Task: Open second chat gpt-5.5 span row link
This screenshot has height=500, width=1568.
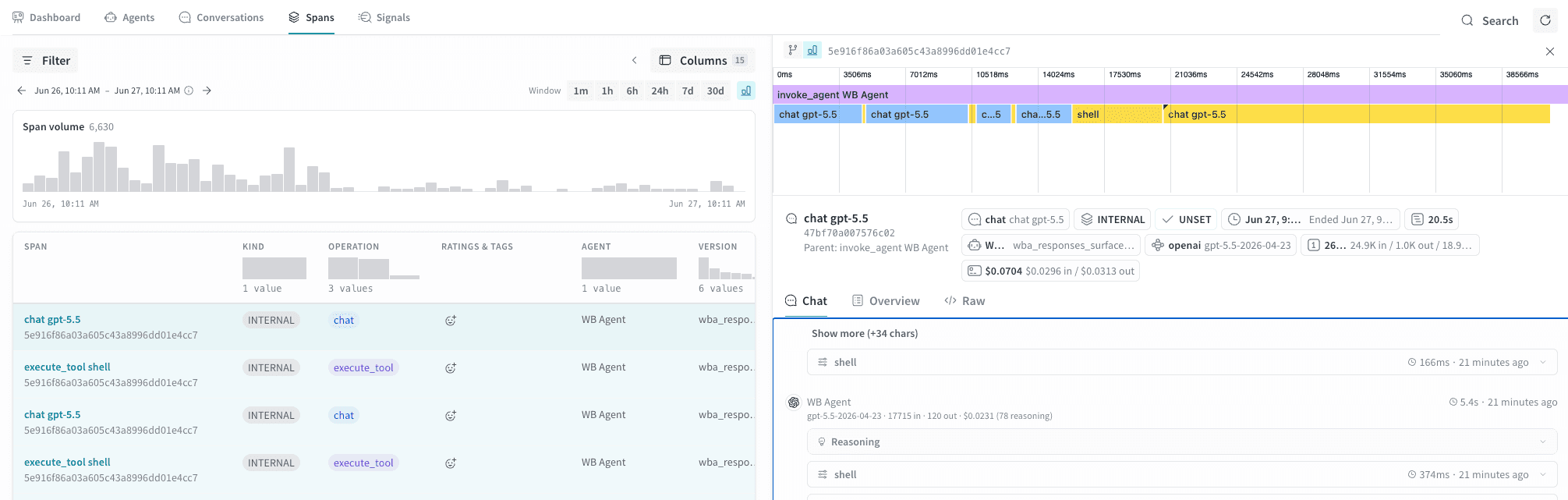Action: (52, 415)
